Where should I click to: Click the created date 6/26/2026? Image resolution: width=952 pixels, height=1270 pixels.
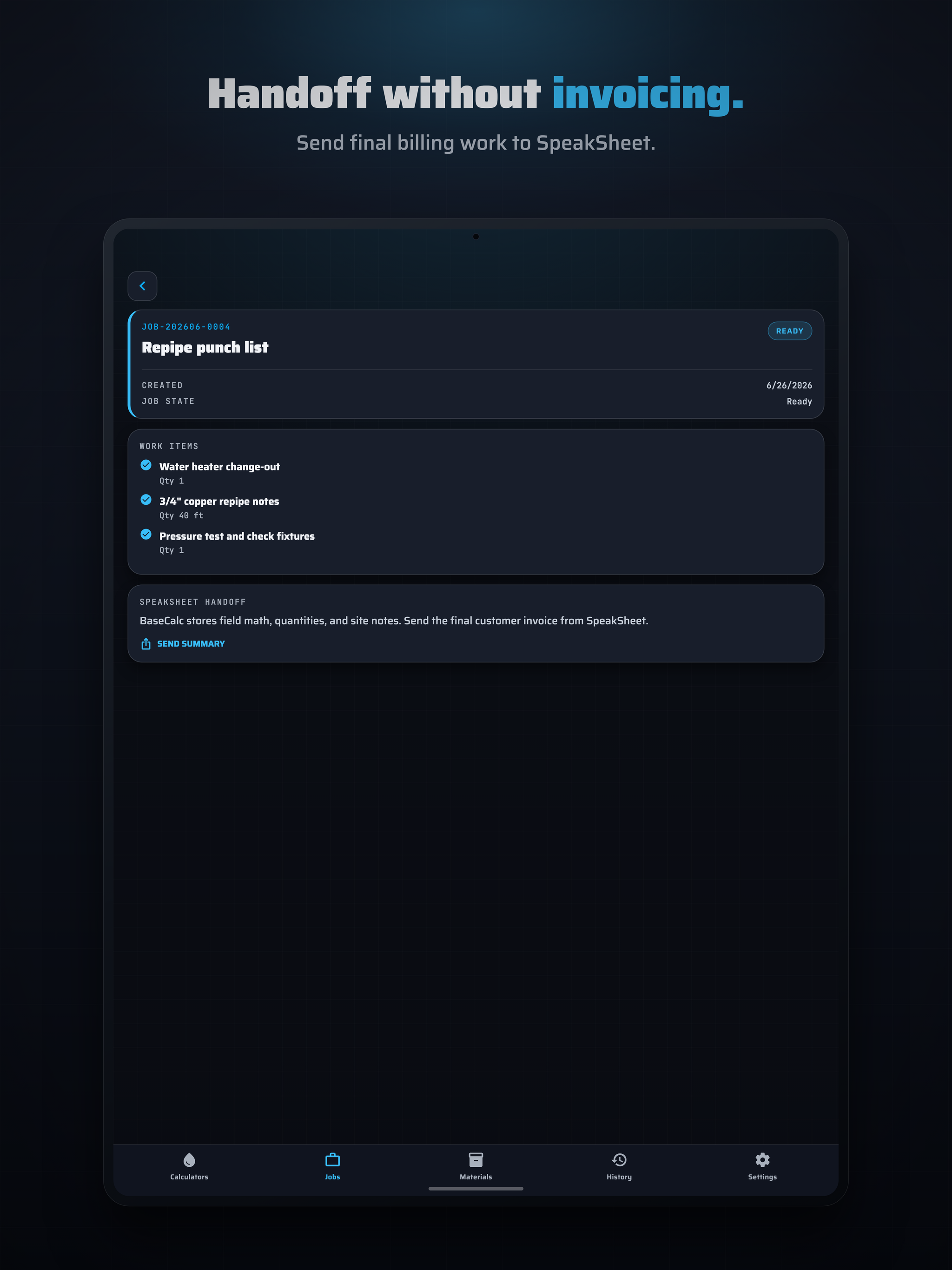point(789,385)
